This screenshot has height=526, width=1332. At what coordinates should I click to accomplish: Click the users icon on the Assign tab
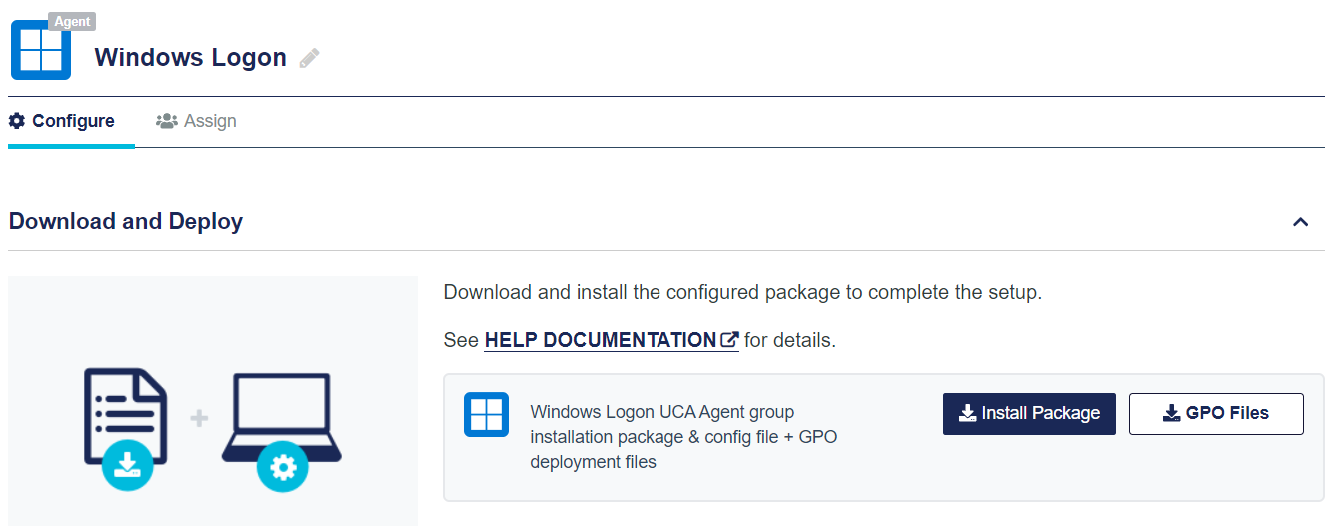166,121
